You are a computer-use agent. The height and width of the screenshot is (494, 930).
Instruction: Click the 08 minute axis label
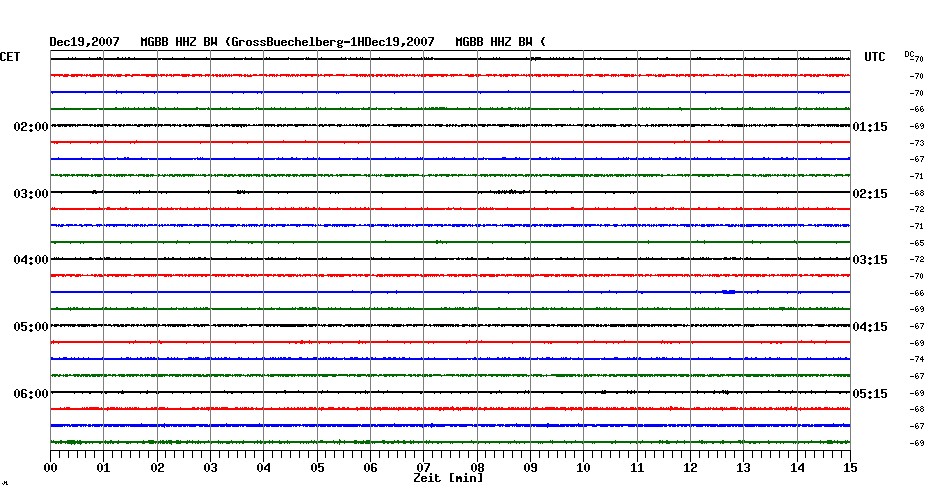click(477, 468)
